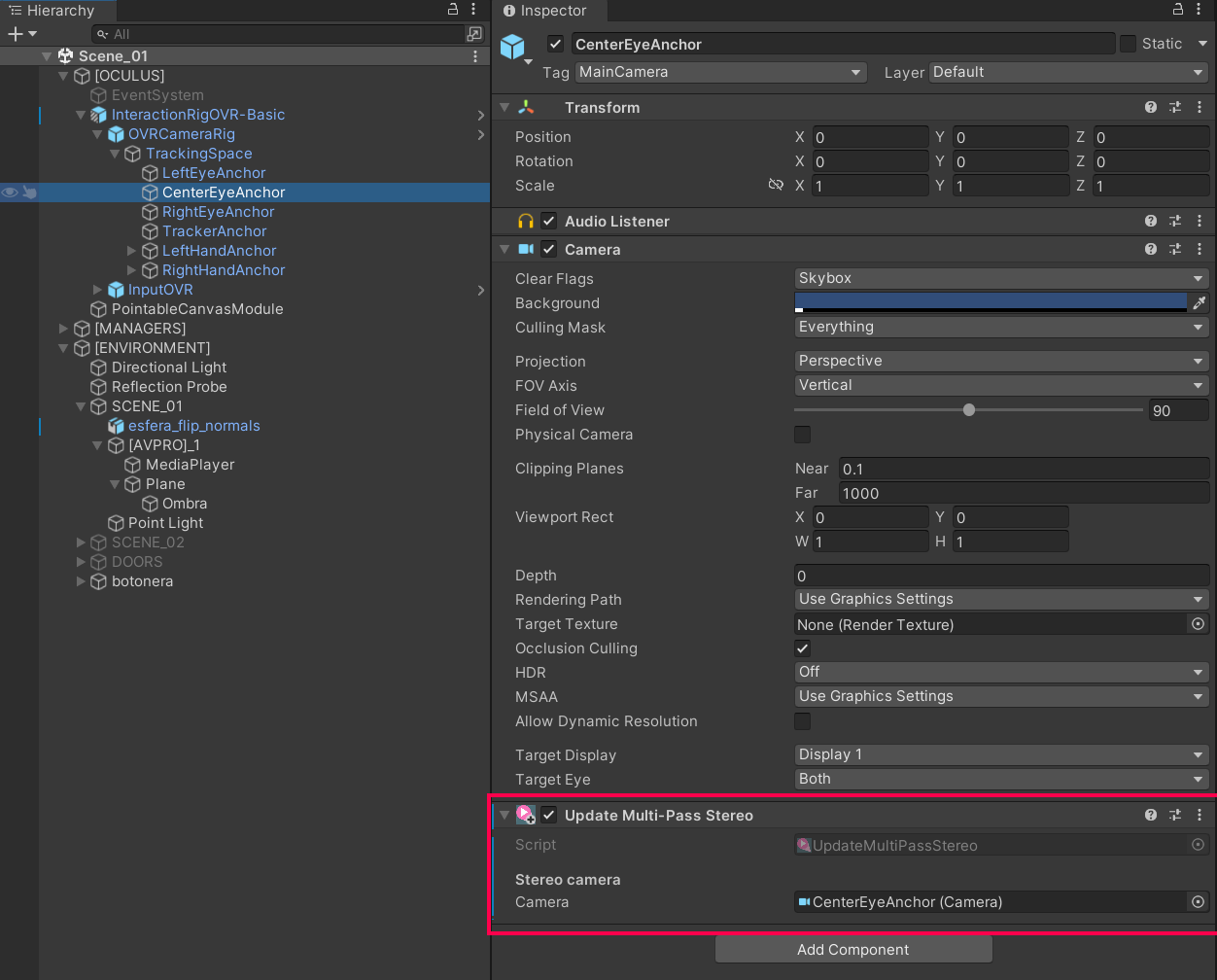Open the Tag dropdown set to MainCamera
Viewport: 1217px width, 980px height.
click(x=719, y=72)
